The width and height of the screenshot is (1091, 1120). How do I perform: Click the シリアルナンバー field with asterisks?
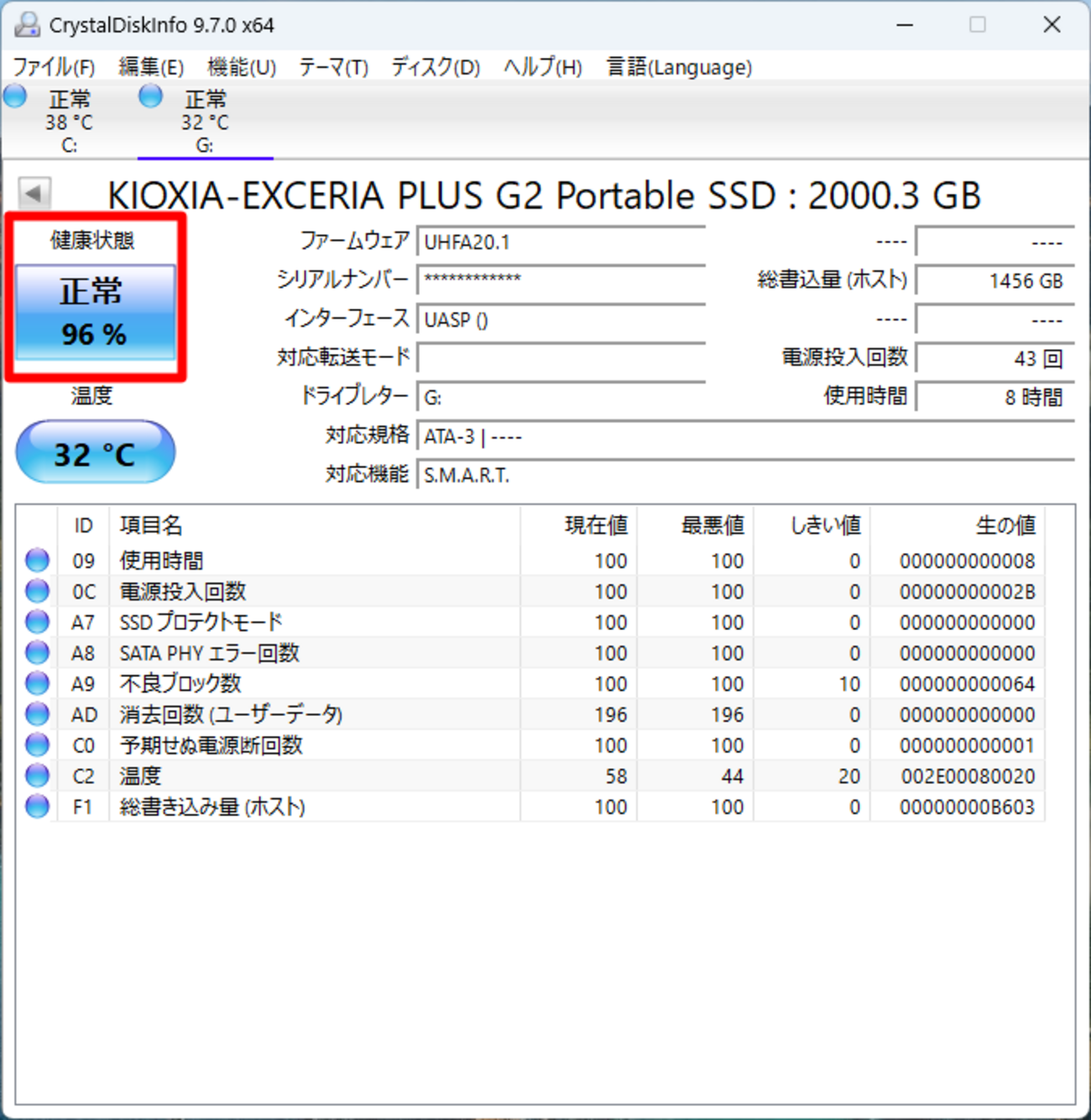[x=561, y=280]
